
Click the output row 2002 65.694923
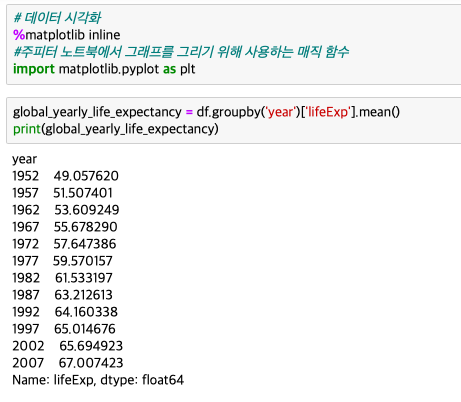point(68,346)
